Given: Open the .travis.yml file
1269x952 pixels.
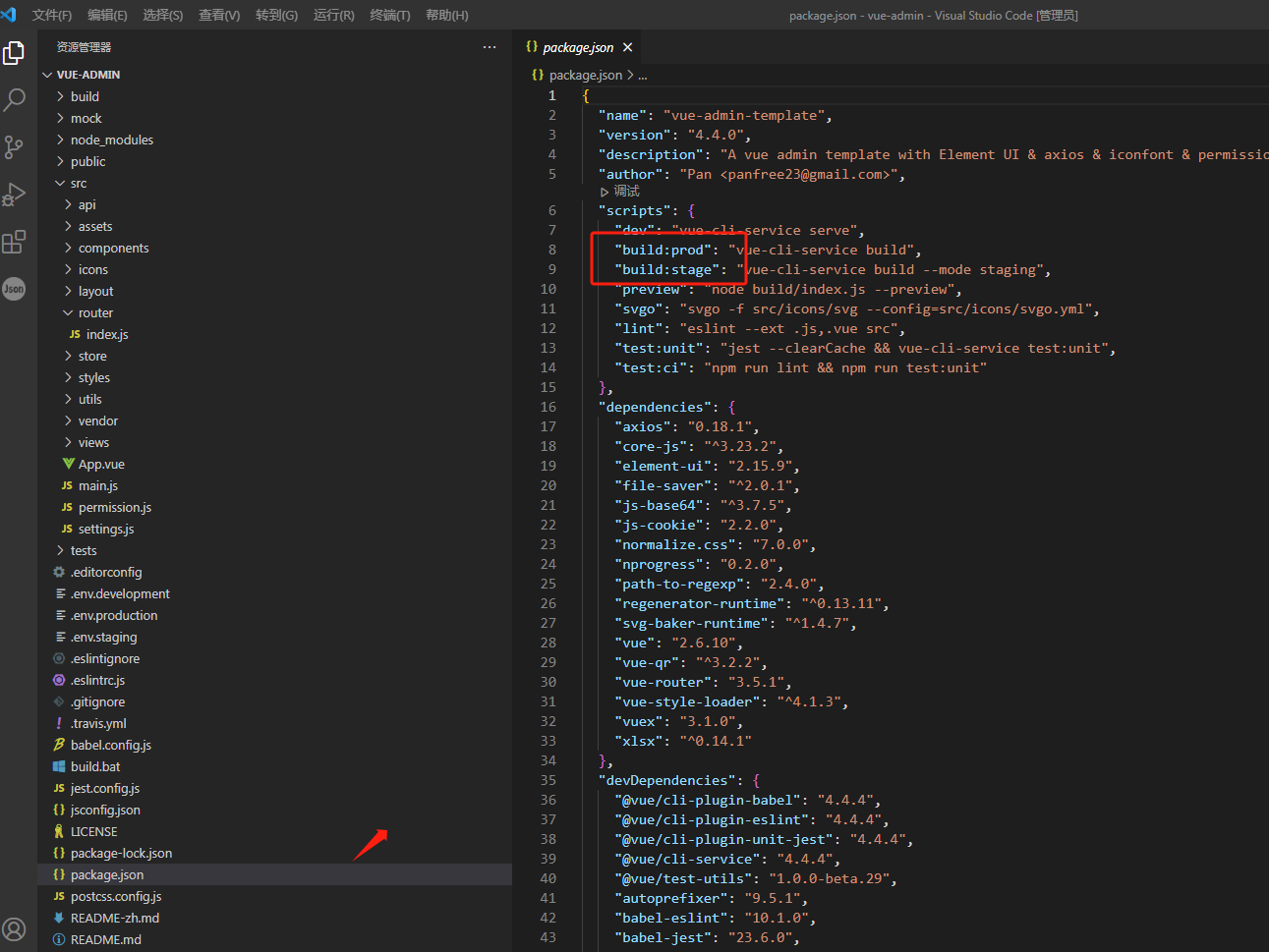Looking at the screenshot, I should coord(275,723).
